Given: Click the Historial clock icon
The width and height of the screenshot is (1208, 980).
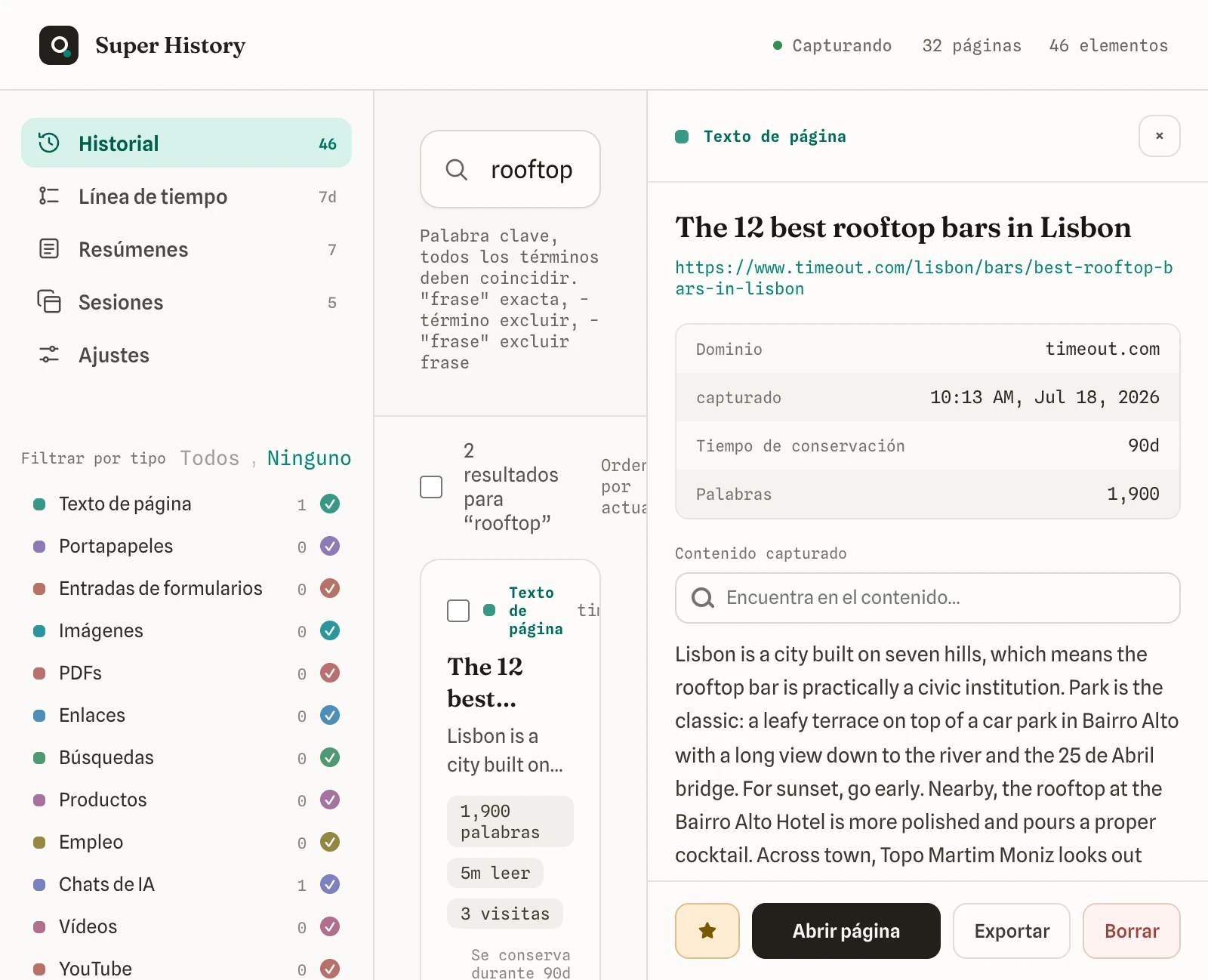Looking at the screenshot, I should [x=49, y=143].
